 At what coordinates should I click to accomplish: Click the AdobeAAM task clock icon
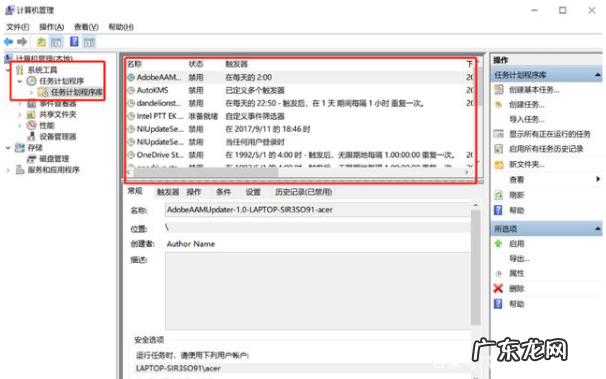pos(131,77)
